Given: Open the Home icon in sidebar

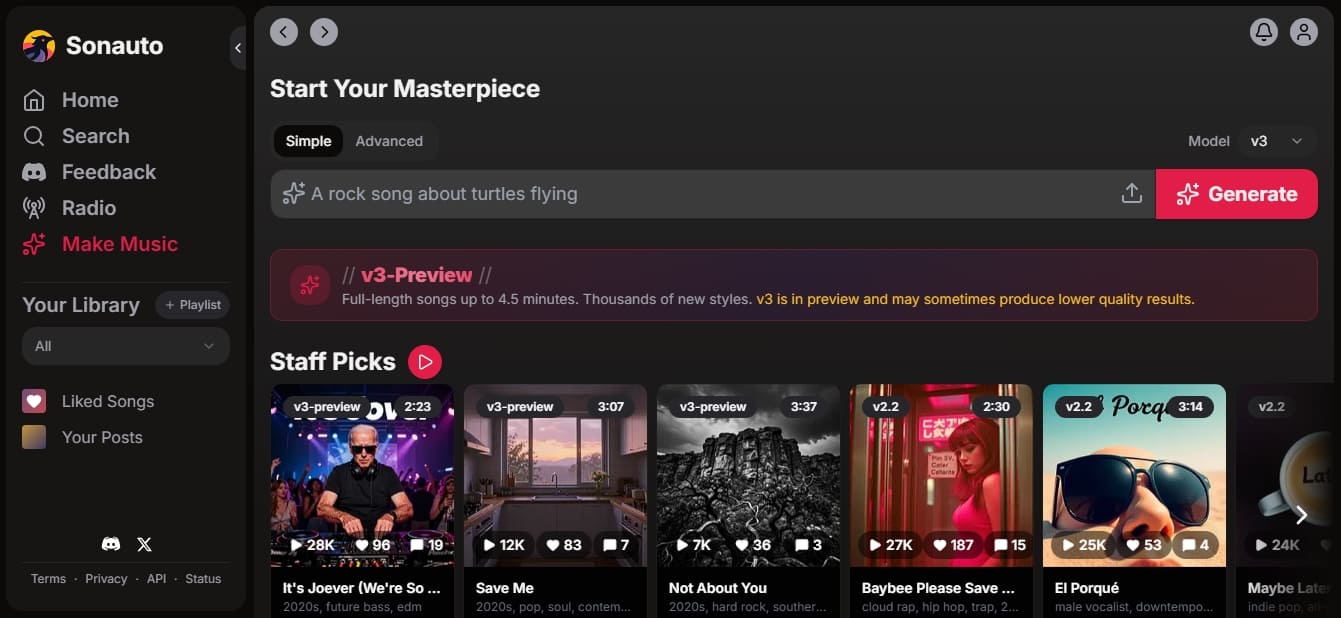Looking at the screenshot, I should (35, 100).
